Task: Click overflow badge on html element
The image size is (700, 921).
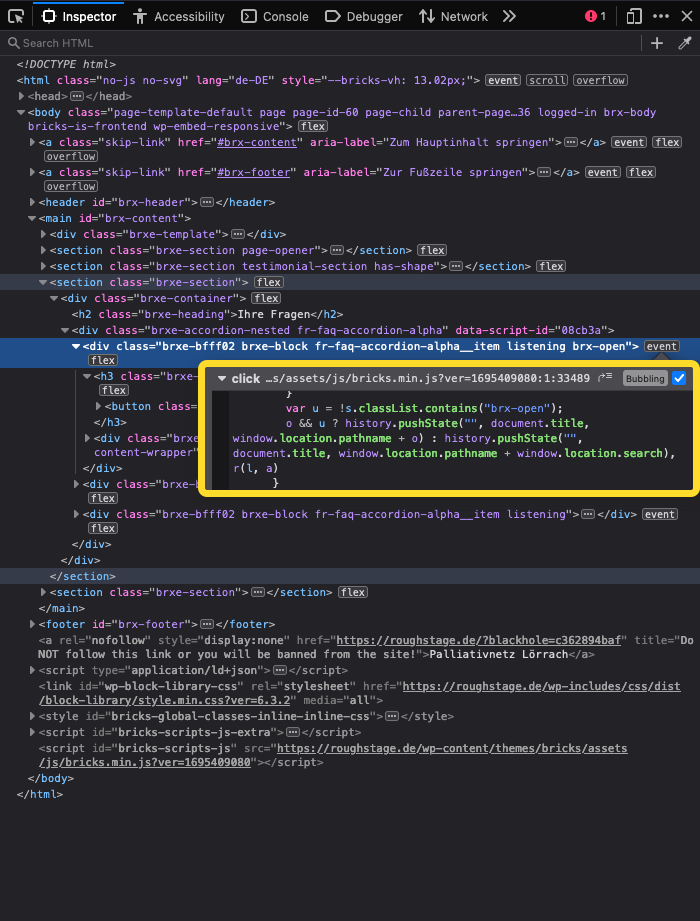Action: [600, 80]
